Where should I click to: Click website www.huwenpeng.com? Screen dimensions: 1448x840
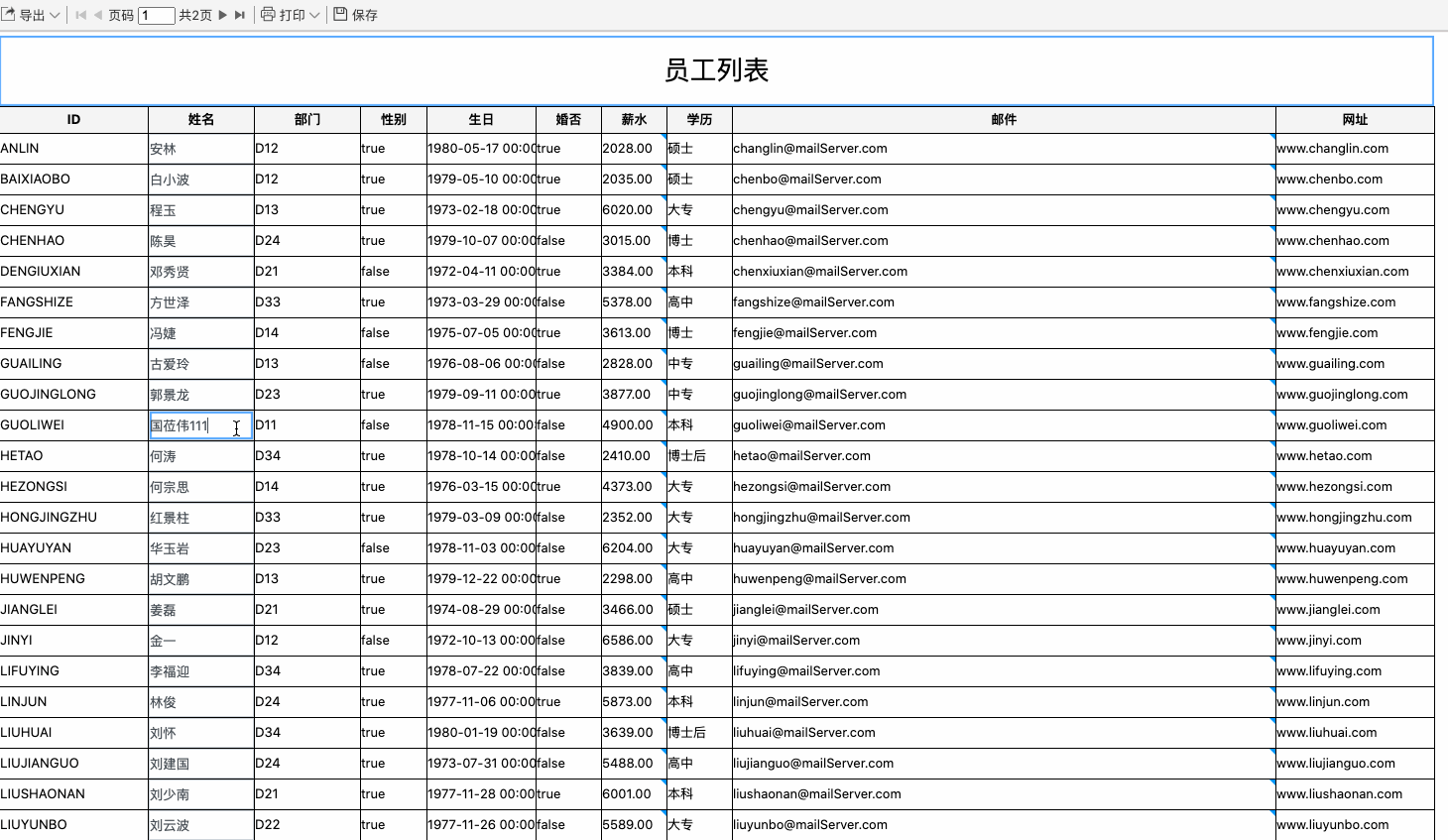tap(1342, 578)
